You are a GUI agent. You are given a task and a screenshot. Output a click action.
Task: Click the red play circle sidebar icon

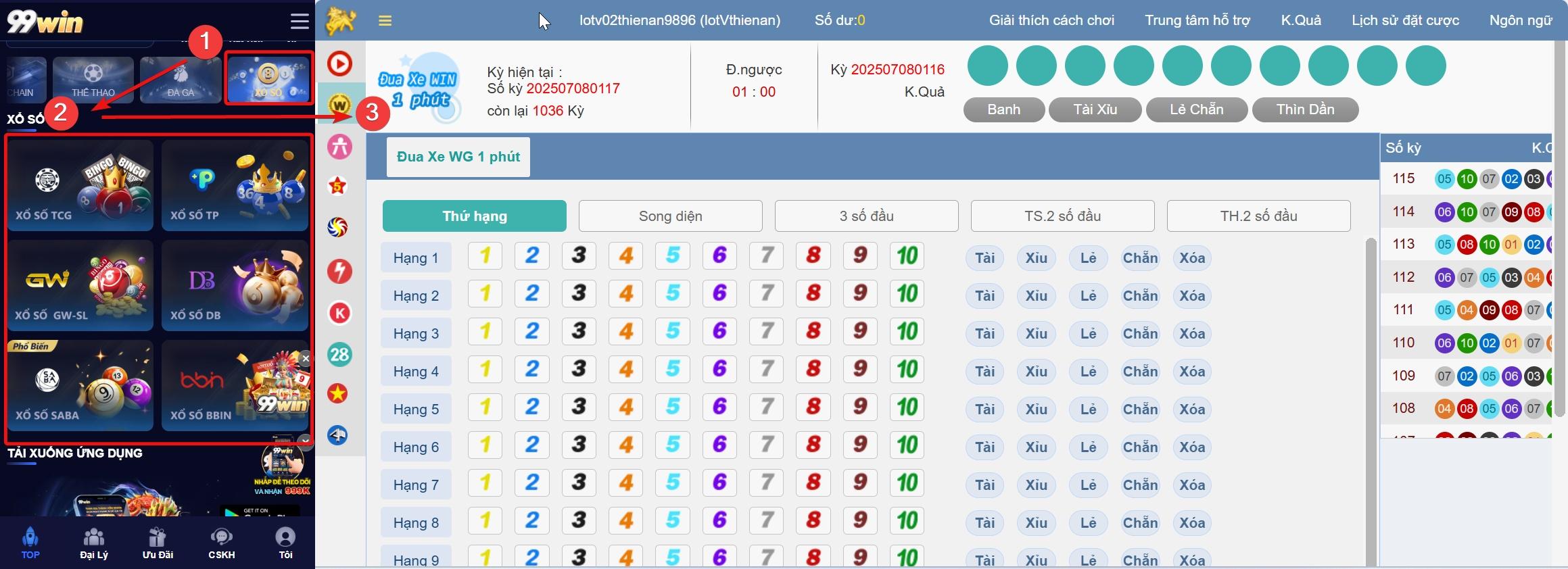(x=339, y=64)
